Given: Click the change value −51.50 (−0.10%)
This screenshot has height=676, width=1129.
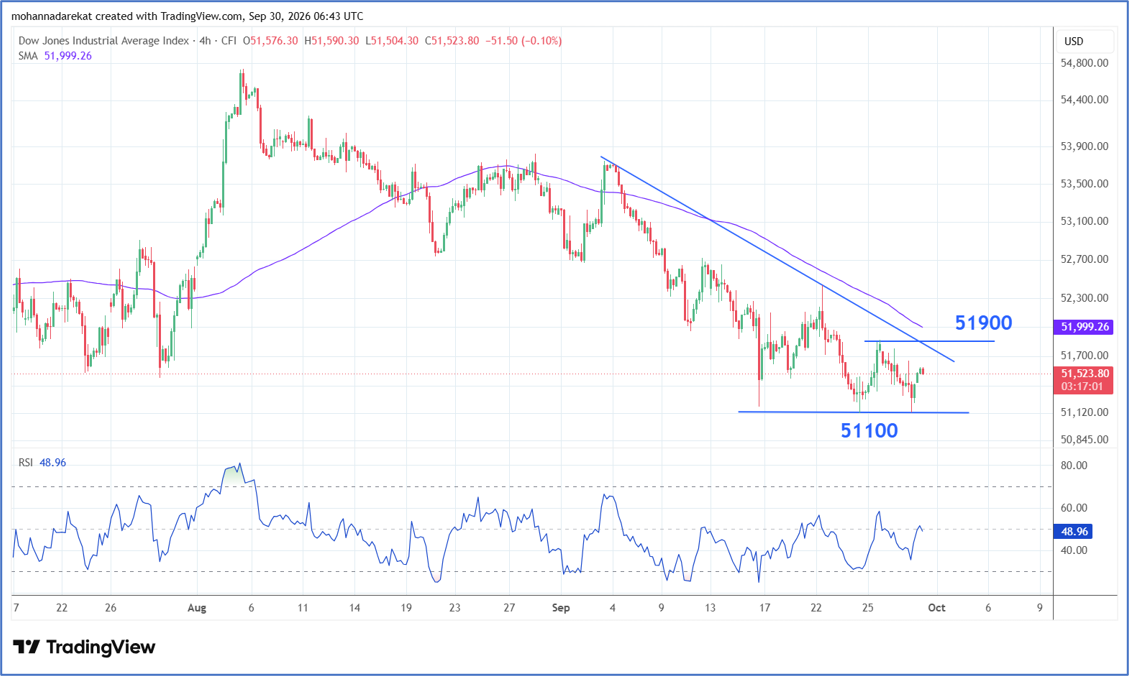Looking at the screenshot, I should point(523,41).
